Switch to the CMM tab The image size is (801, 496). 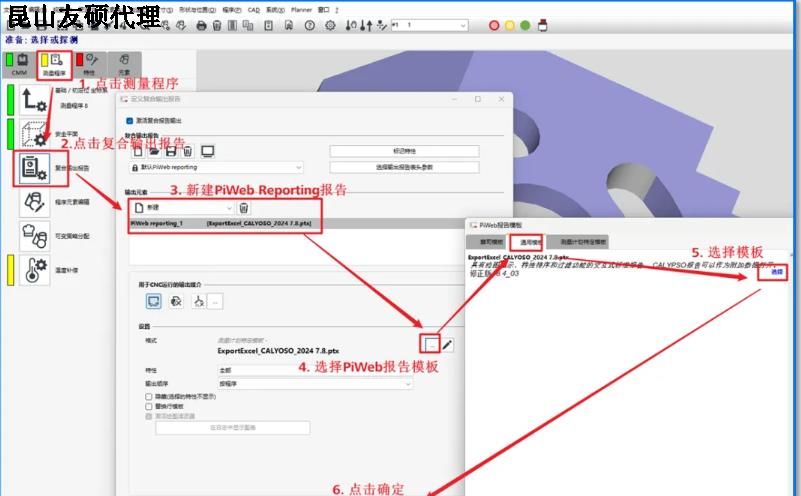[18, 64]
